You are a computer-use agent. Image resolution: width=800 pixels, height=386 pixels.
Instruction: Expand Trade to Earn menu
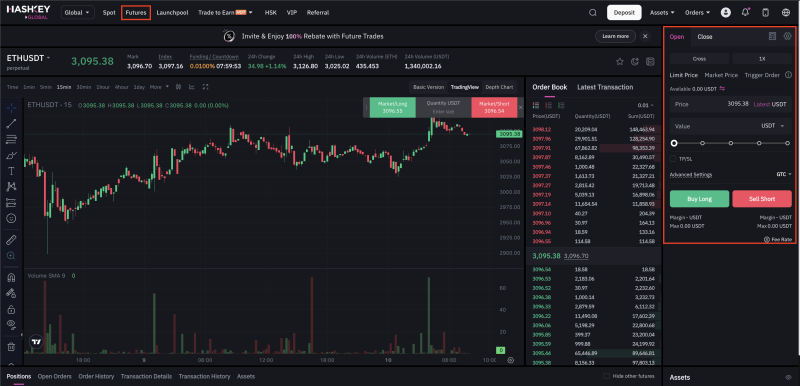click(225, 13)
